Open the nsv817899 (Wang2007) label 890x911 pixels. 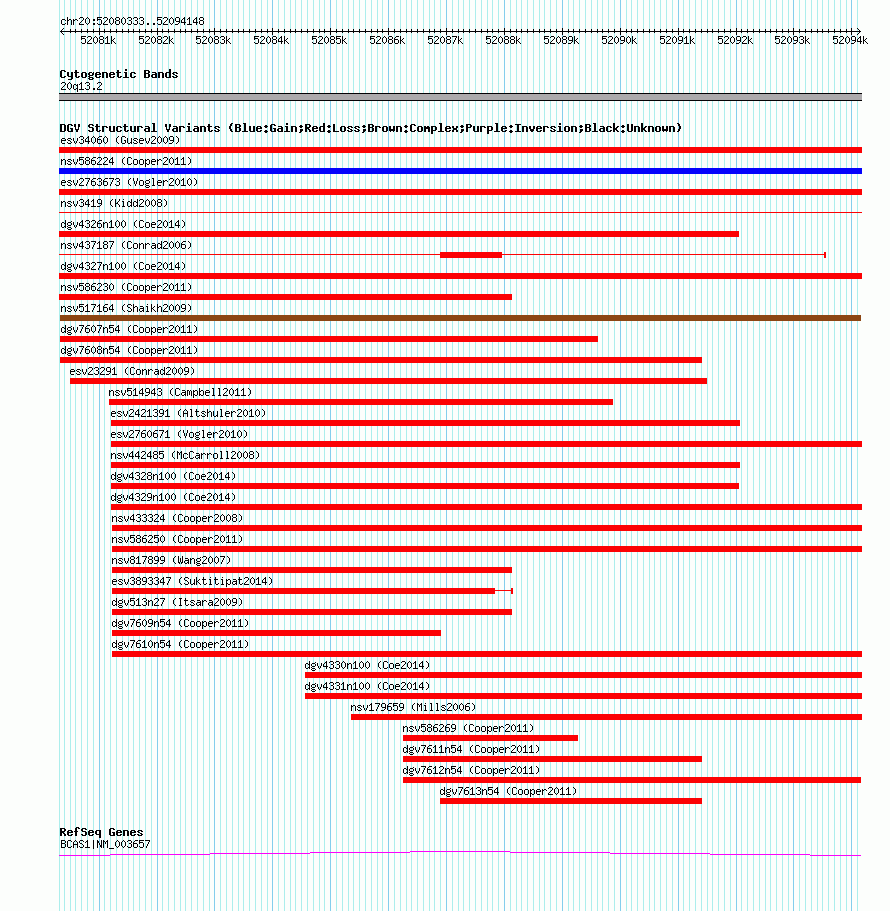171,560
